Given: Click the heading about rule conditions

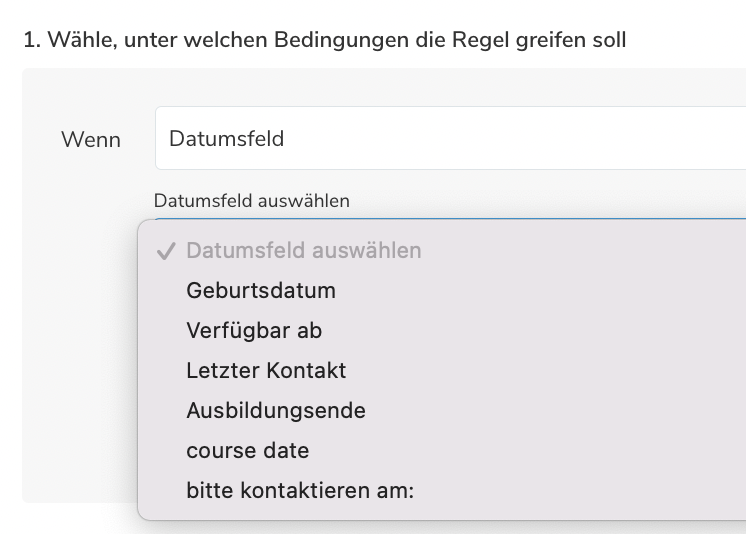Looking at the screenshot, I should [324, 42].
